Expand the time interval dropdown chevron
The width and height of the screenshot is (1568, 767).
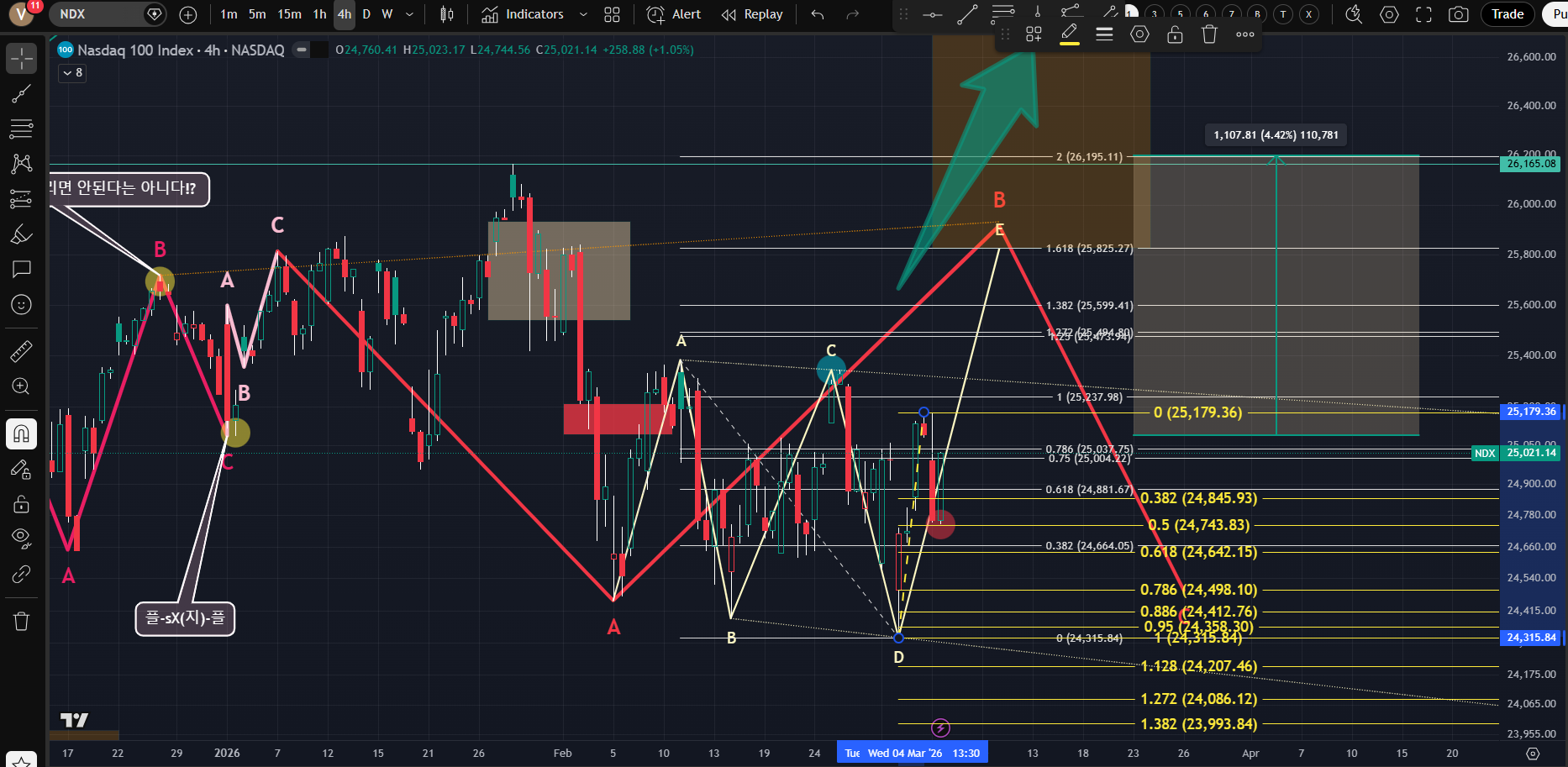(409, 14)
